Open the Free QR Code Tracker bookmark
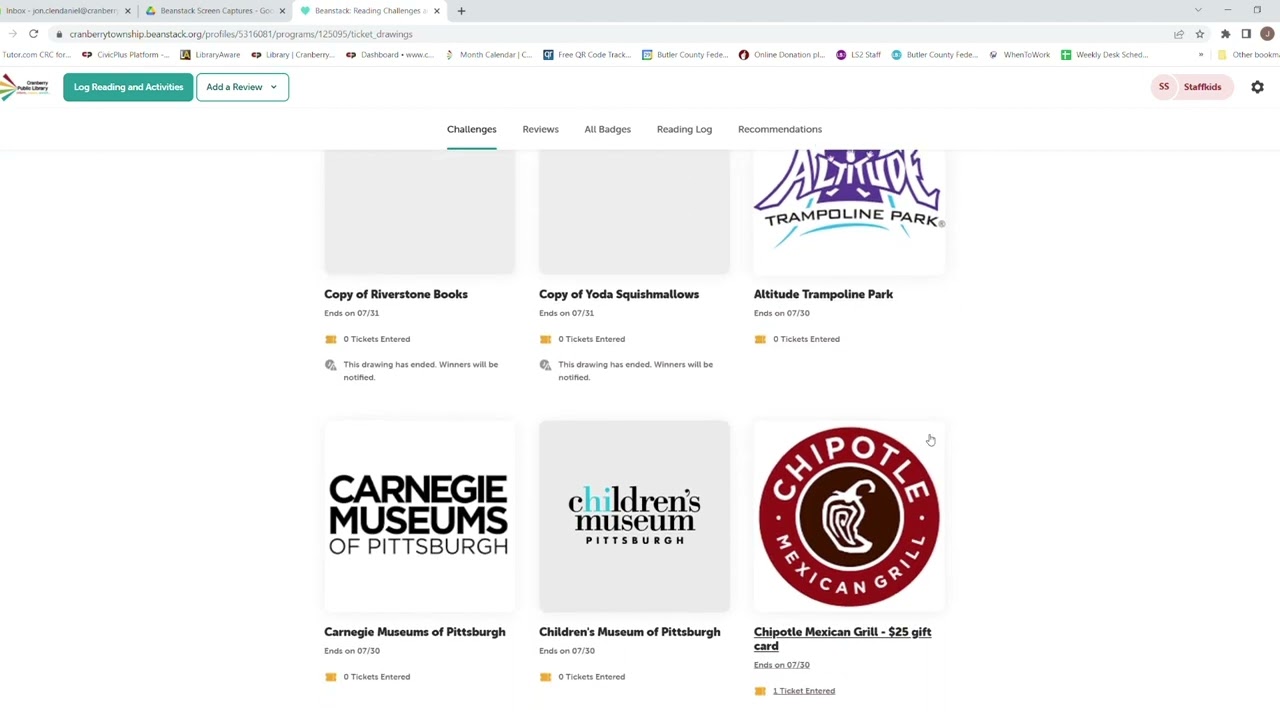This screenshot has height=720, width=1280. click(587, 55)
